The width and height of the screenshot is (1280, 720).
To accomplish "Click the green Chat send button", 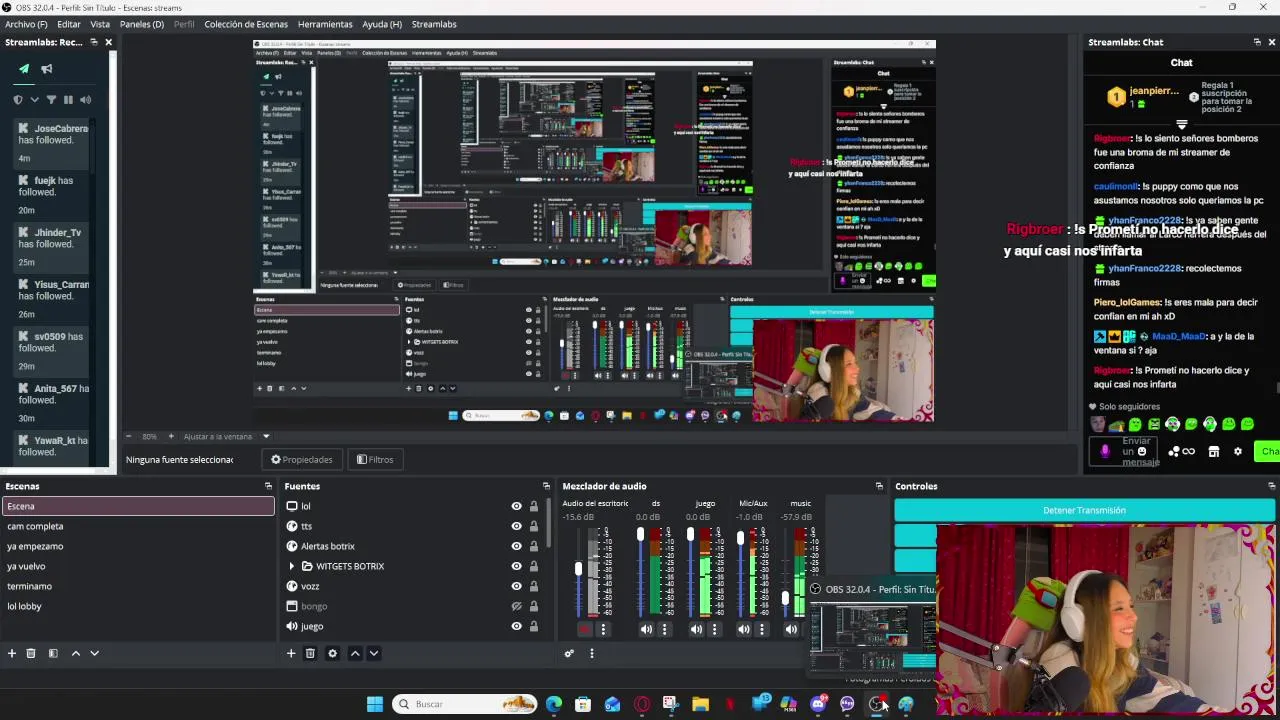I will 1268,452.
